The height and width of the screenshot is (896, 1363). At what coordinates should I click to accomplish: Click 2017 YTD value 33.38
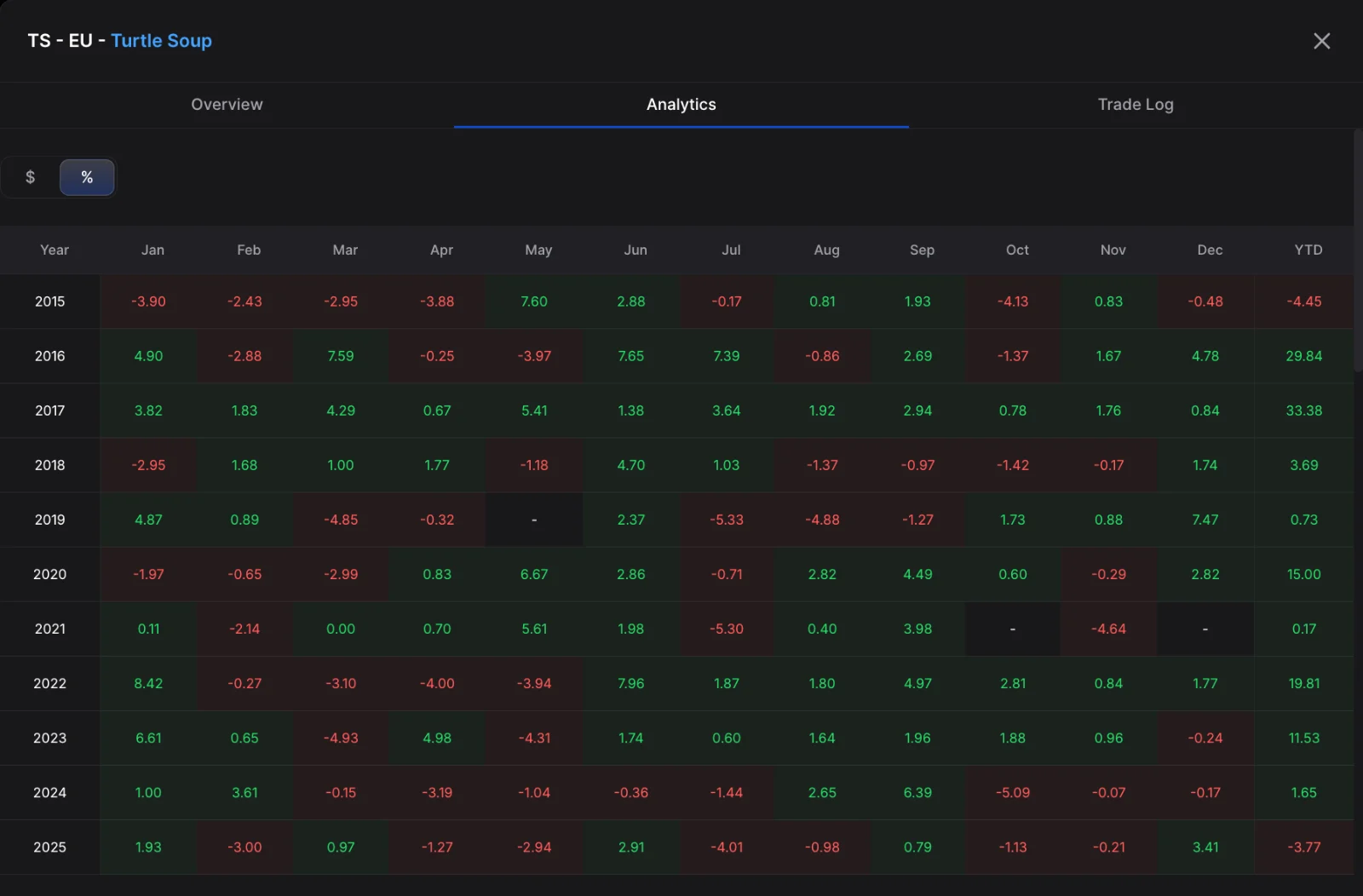1304,411
